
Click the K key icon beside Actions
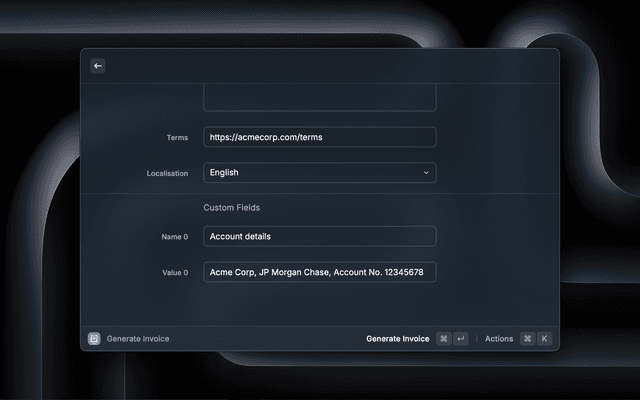tap(544, 339)
